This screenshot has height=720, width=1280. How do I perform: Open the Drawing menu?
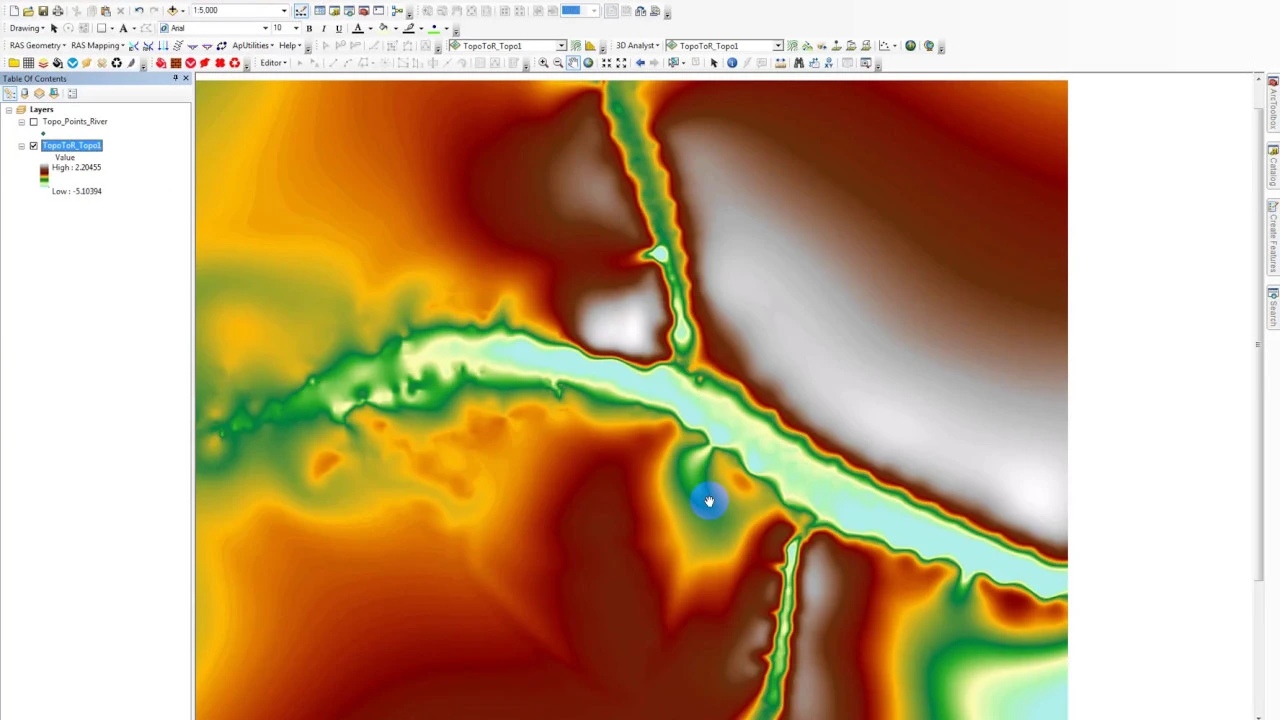coord(27,28)
